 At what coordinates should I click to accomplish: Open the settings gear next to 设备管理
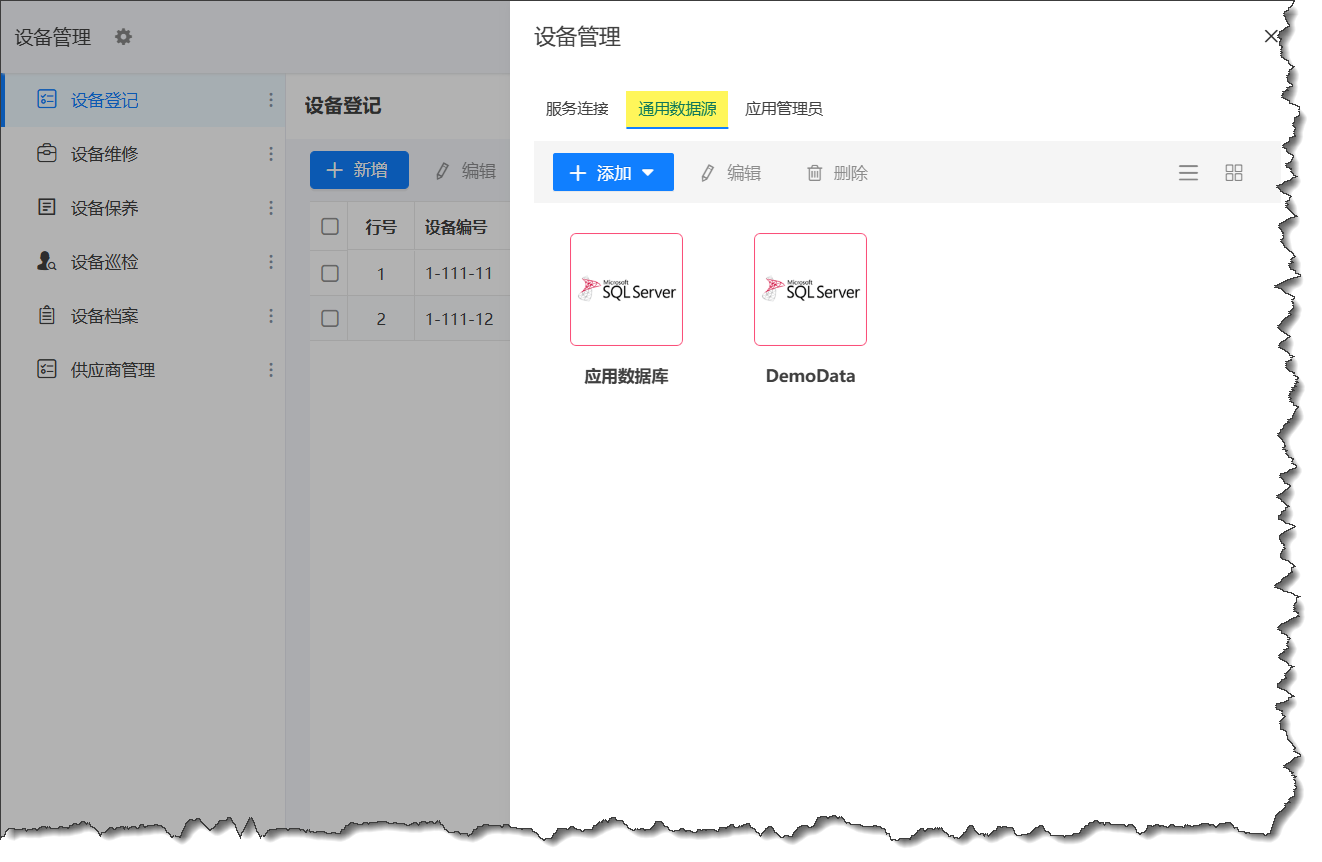[x=122, y=36]
